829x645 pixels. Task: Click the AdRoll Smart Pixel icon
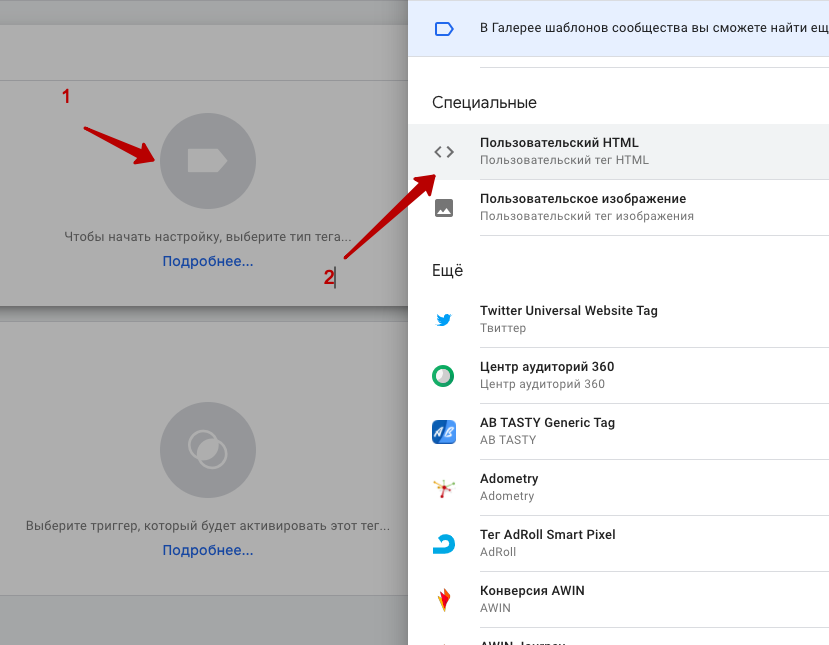pos(443,544)
